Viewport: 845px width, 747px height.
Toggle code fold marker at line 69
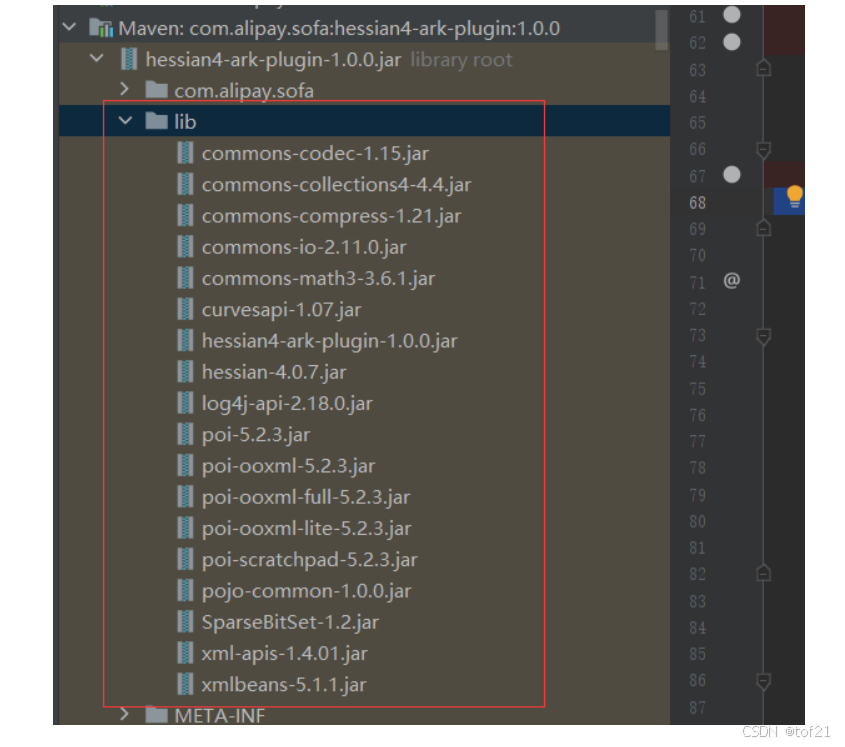tap(763, 229)
